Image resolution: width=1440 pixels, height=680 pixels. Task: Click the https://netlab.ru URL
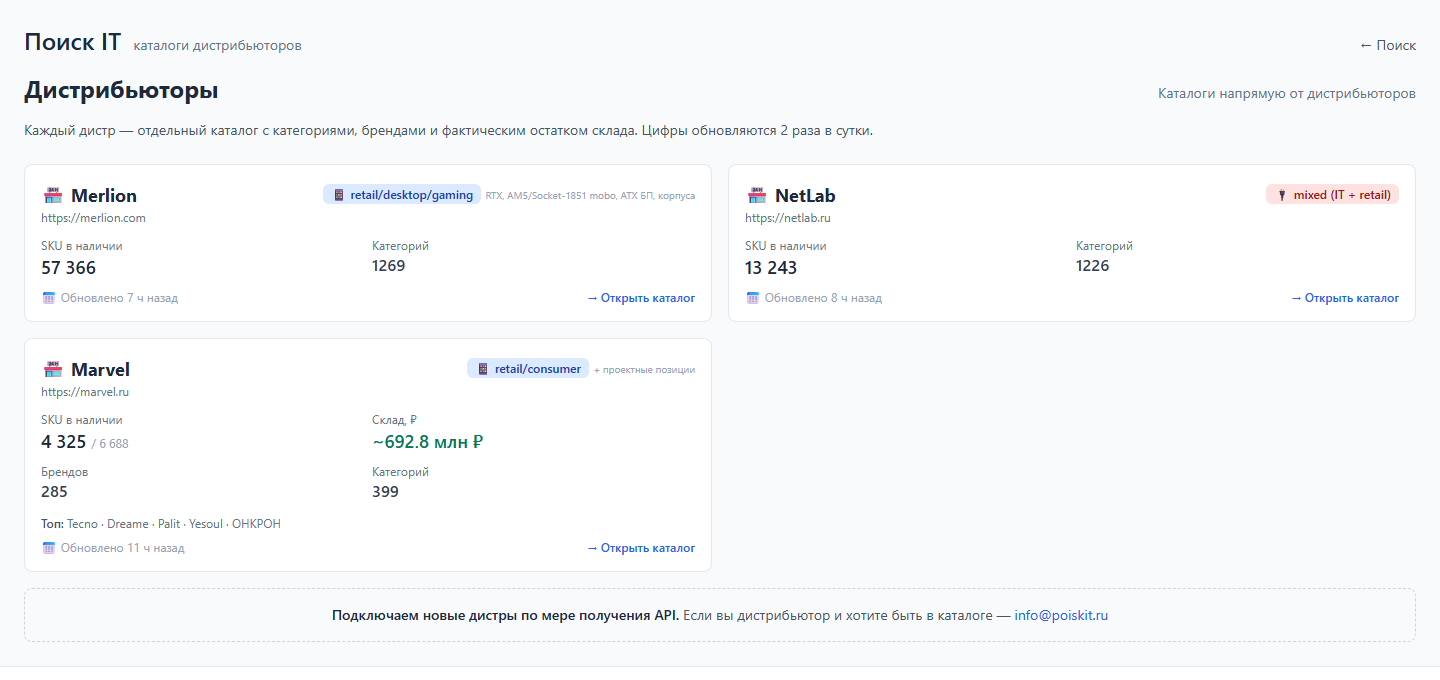tap(788, 218)
